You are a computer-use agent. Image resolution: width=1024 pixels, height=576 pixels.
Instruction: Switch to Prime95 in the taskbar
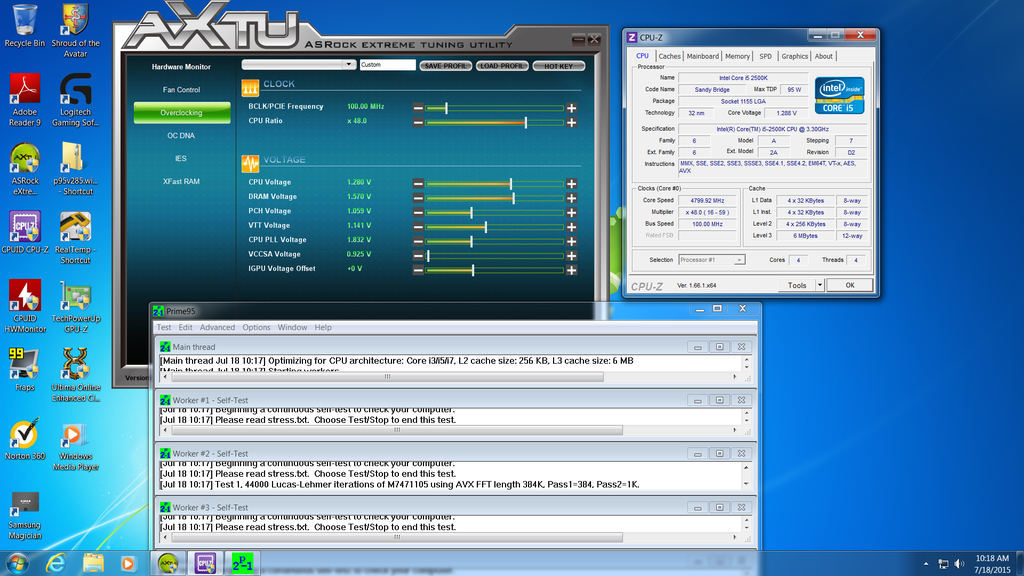pos(242,563)
